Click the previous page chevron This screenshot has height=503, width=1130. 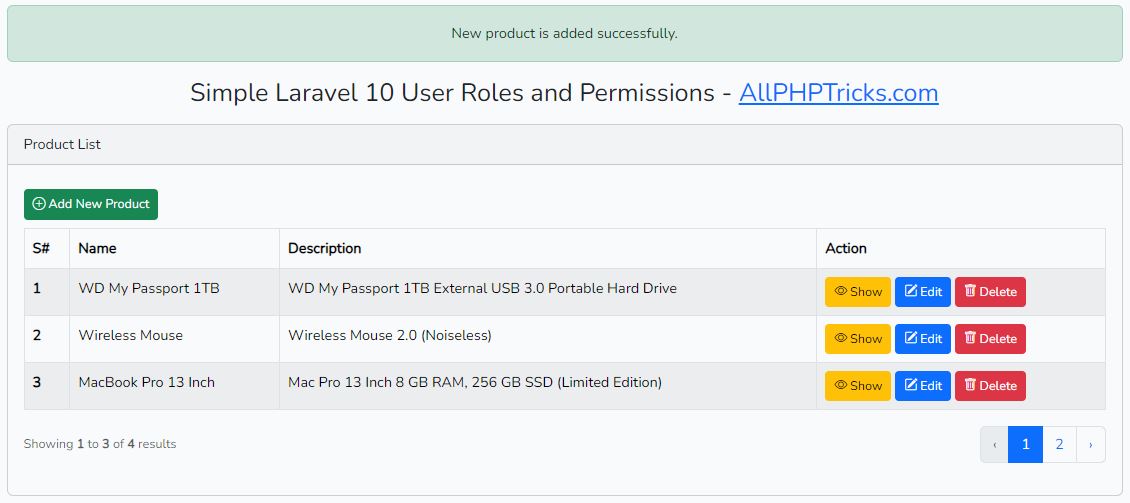[995, 444]
